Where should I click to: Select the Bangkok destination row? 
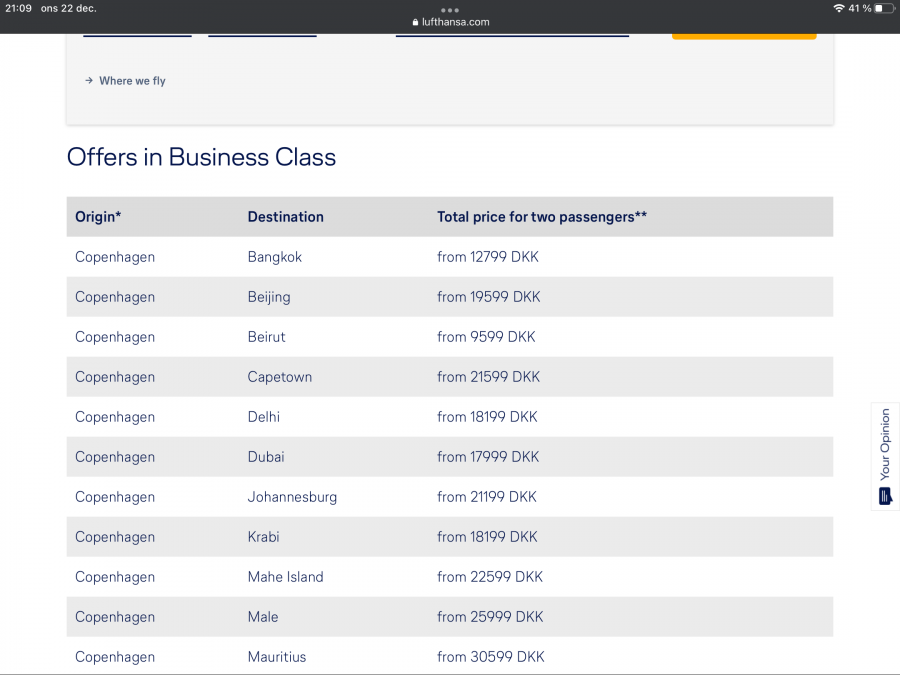(275, 257)
